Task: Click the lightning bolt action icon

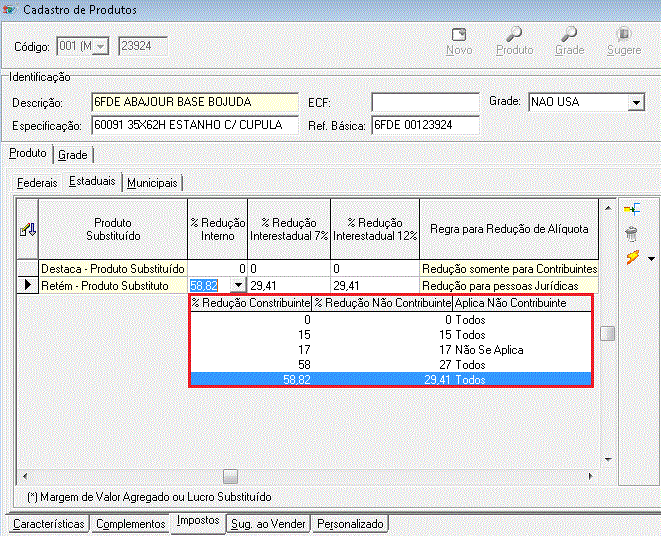Action: (633, 257)
